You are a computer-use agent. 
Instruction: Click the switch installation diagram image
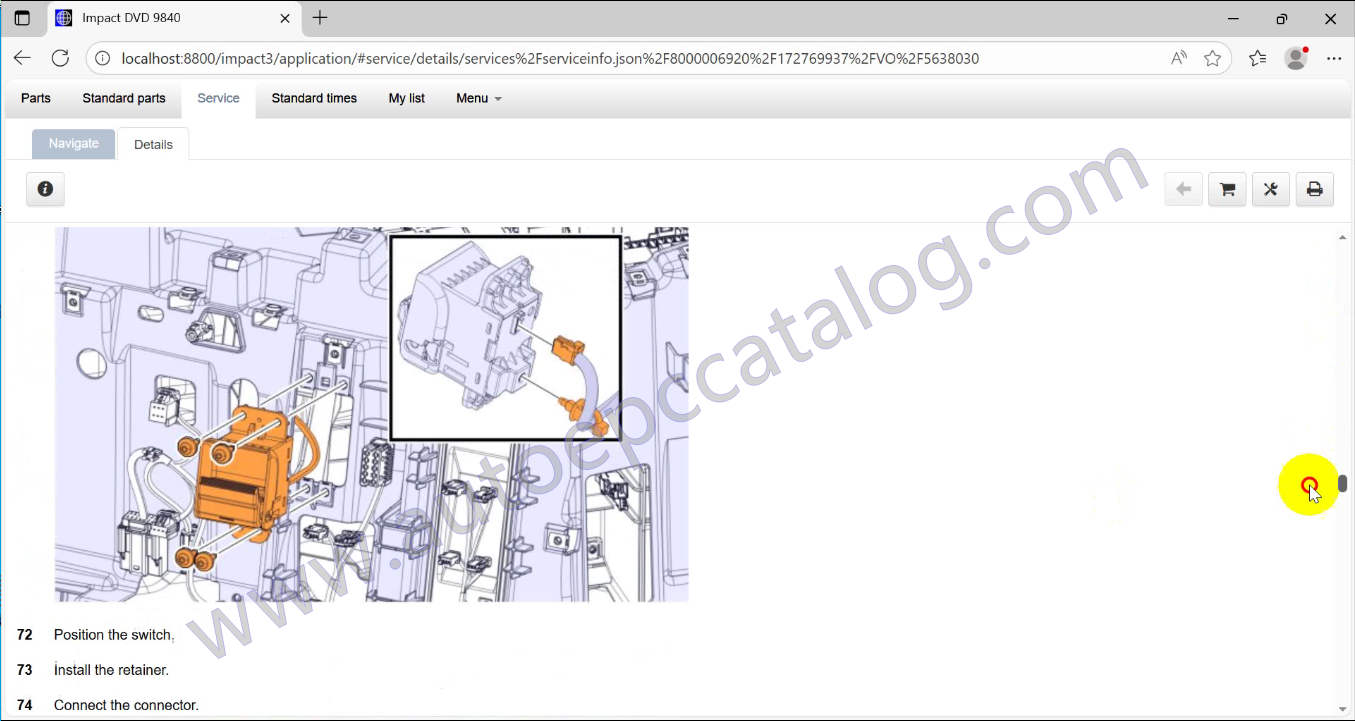pyautogui.click(x=371, y=414)
